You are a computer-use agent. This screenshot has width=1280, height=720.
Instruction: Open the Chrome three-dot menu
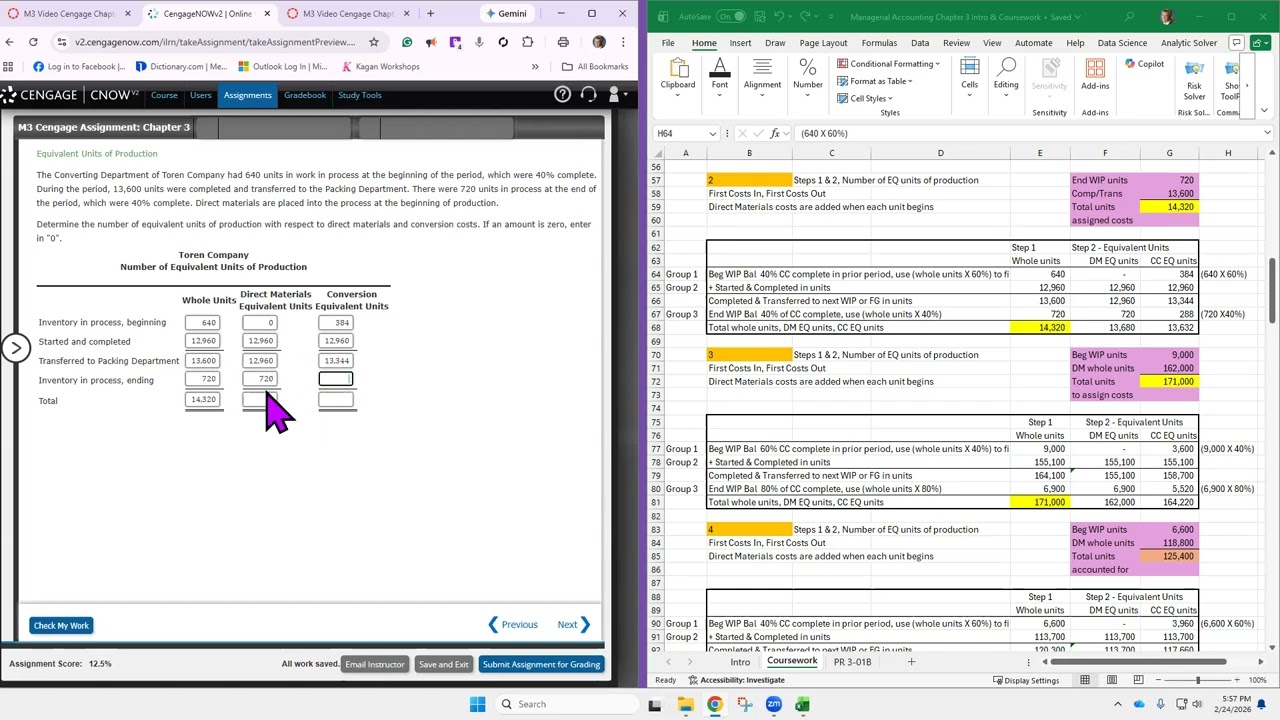pyautogui.click(x=623, y=42)
